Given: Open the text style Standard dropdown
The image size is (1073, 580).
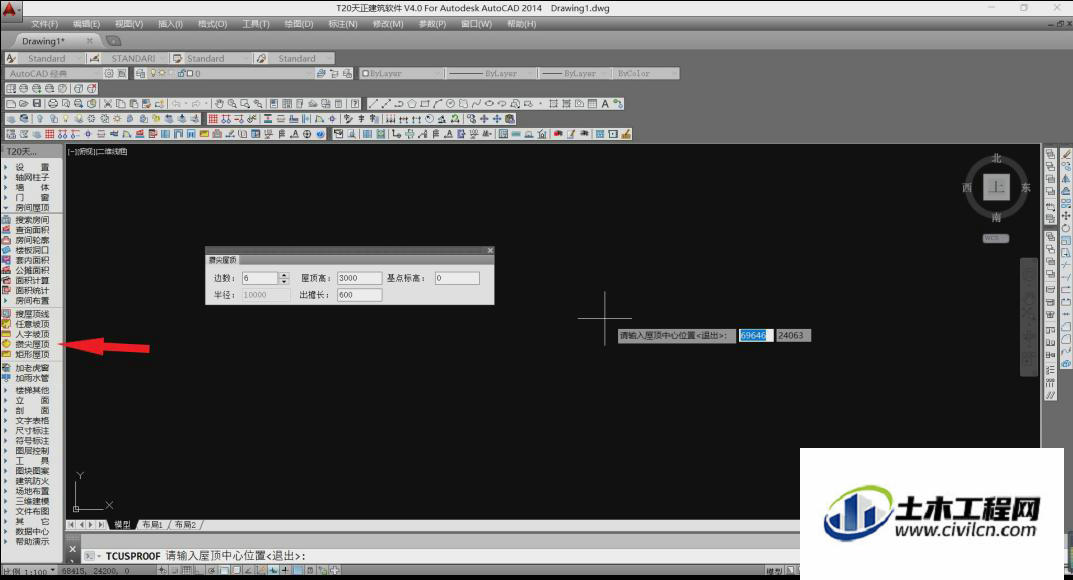Looking at the screenshot, I should [x=52, y=58].
